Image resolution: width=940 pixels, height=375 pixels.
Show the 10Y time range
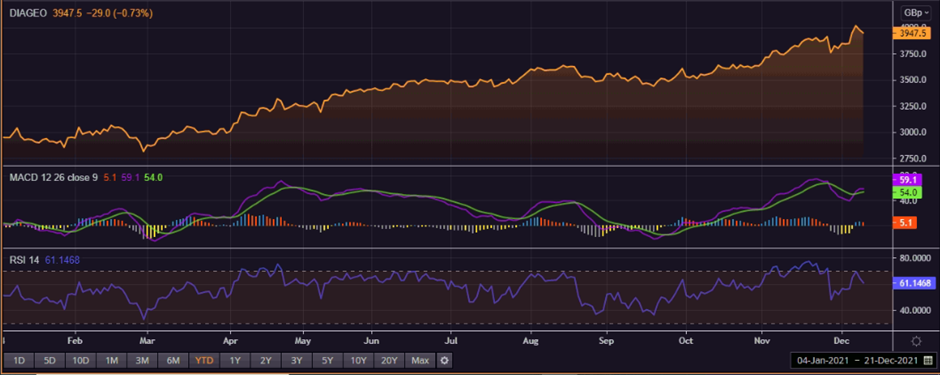(x=358, y=361)
